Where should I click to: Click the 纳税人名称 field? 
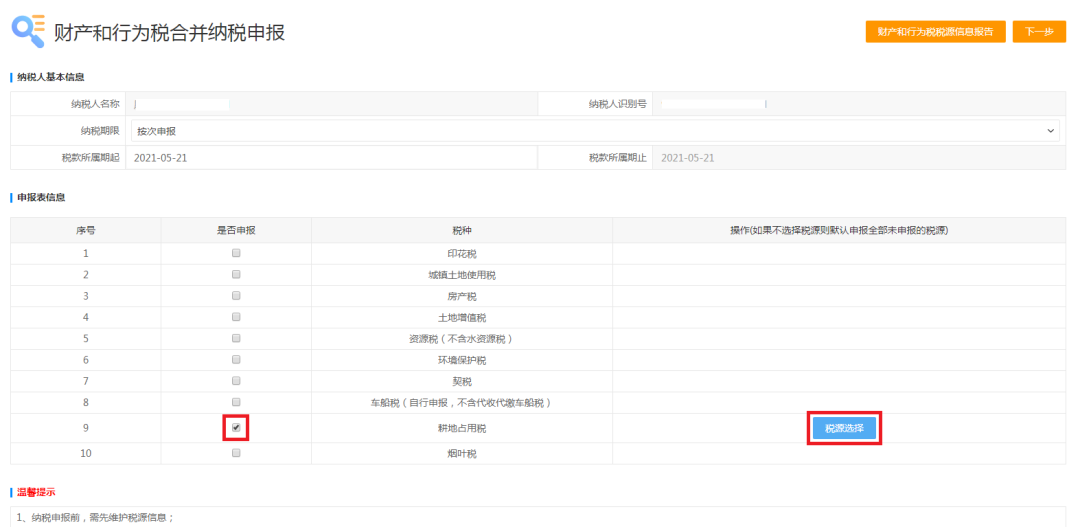click(x=330, y=104)
